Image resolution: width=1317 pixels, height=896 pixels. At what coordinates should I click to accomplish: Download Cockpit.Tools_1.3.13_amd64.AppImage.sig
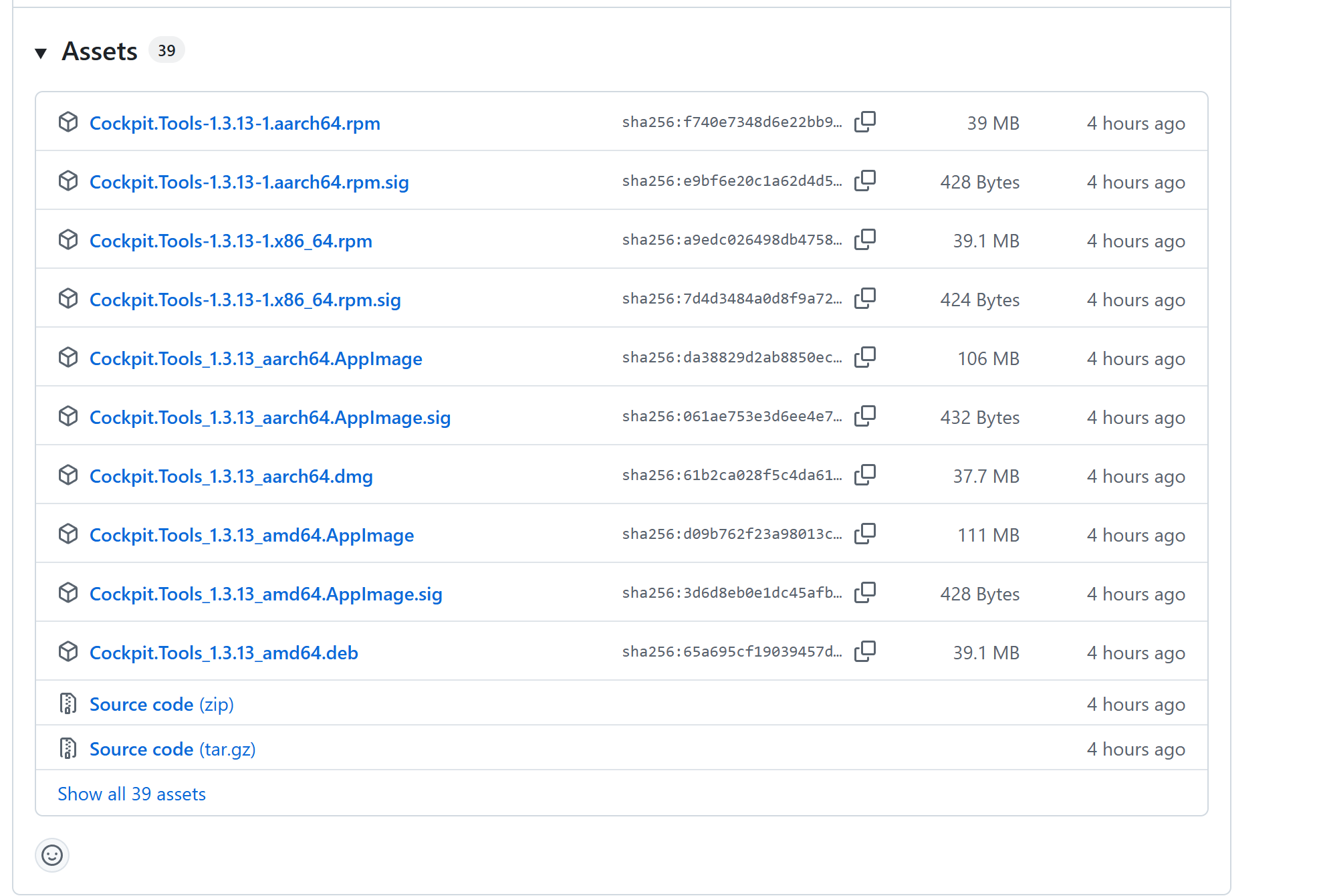tap(266, 594)
